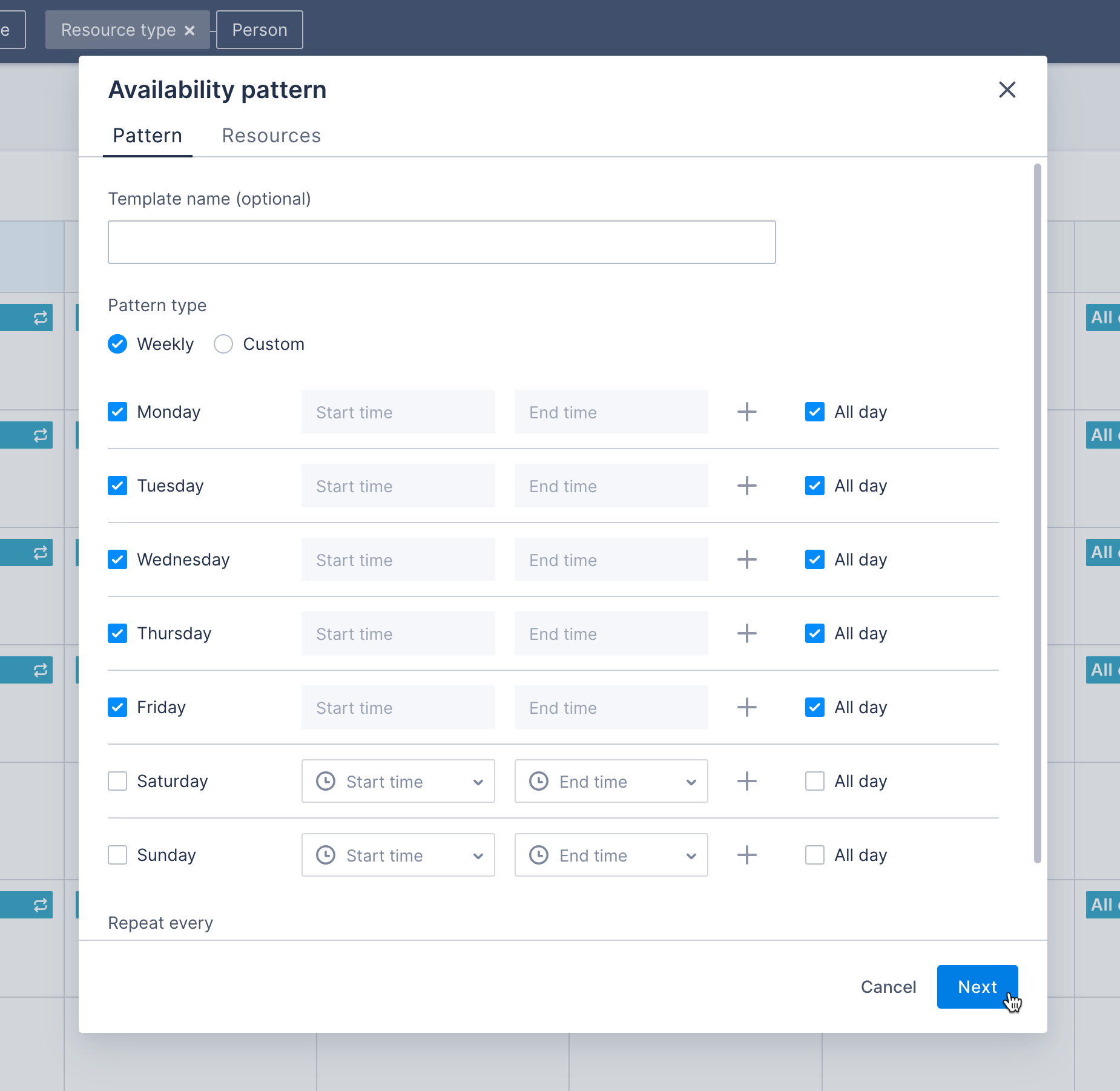
Task: Add a time slot for Saturday
Action: (746, 781)
